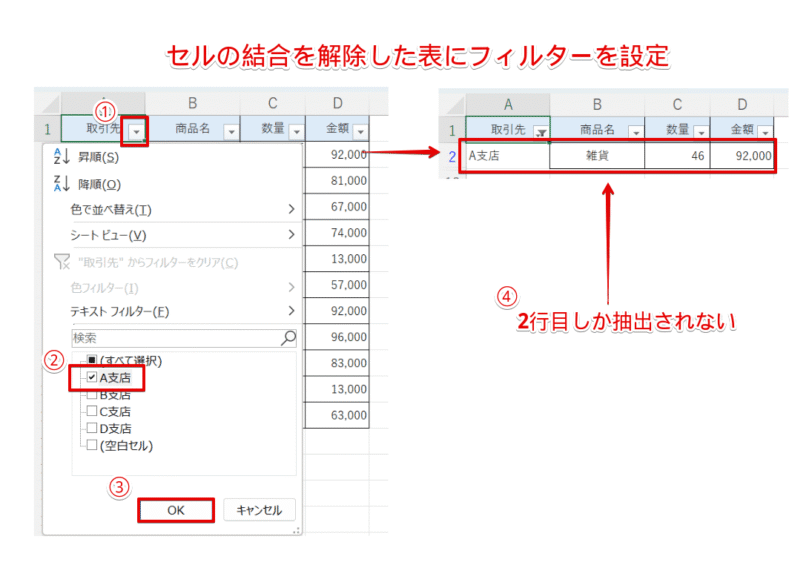The height and width of the screenshot is (562, 812).
Task: Click the 57,000 cell in left sheet
Action: [x=337, y=284]
